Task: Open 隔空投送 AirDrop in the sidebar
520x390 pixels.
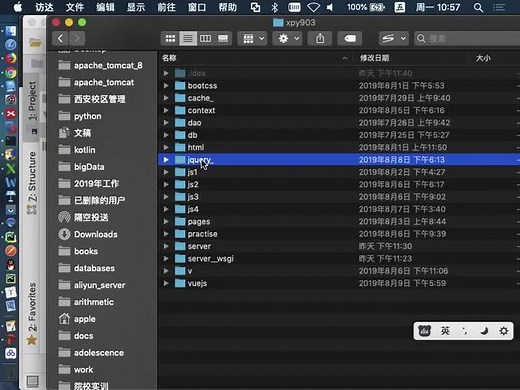Action: (x=83, y=217)
